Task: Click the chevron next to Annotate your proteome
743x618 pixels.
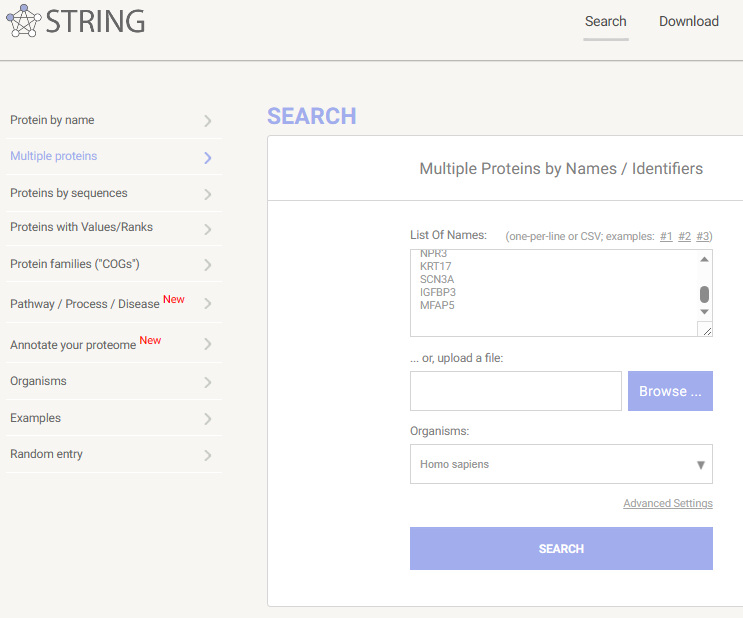Action: pos(208,344)
